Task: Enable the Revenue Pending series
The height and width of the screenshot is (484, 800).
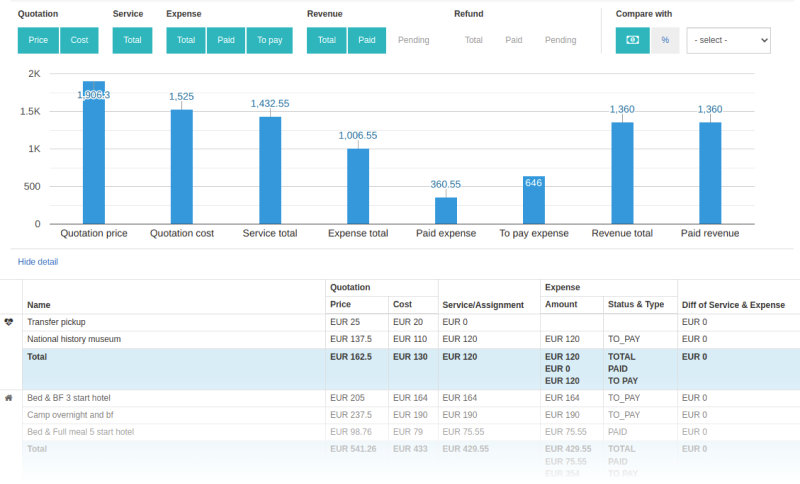Action: coord(413,40)
